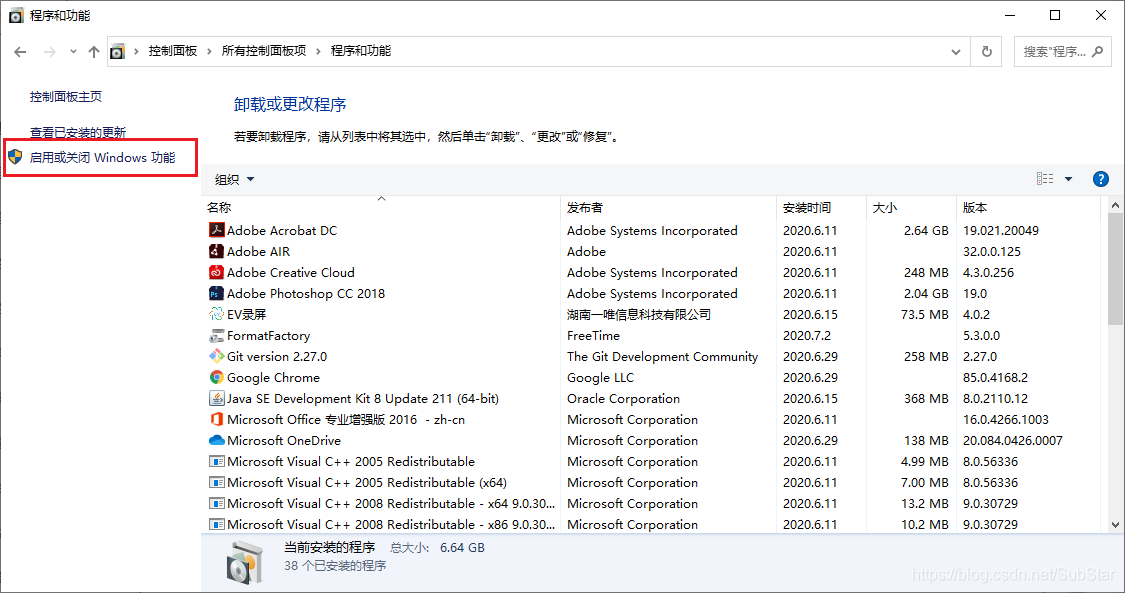
Task: Click the publisher The Git Development Community
Action: (x=662, y=356)
